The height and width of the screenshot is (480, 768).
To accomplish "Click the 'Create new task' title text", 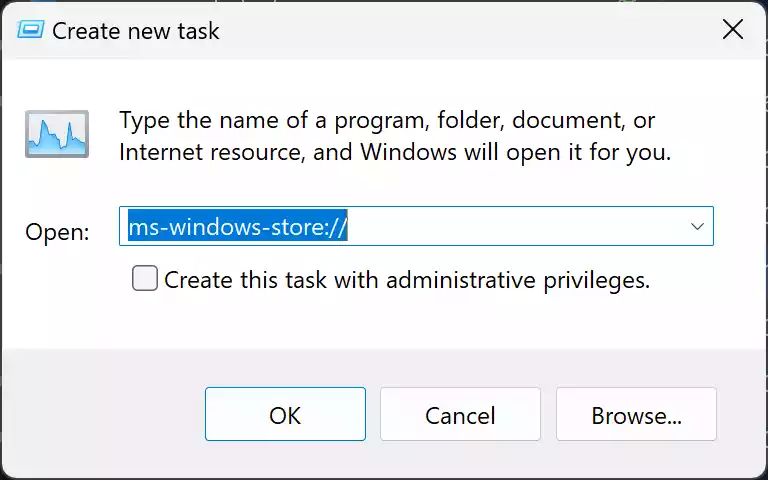I will [136, 31].
